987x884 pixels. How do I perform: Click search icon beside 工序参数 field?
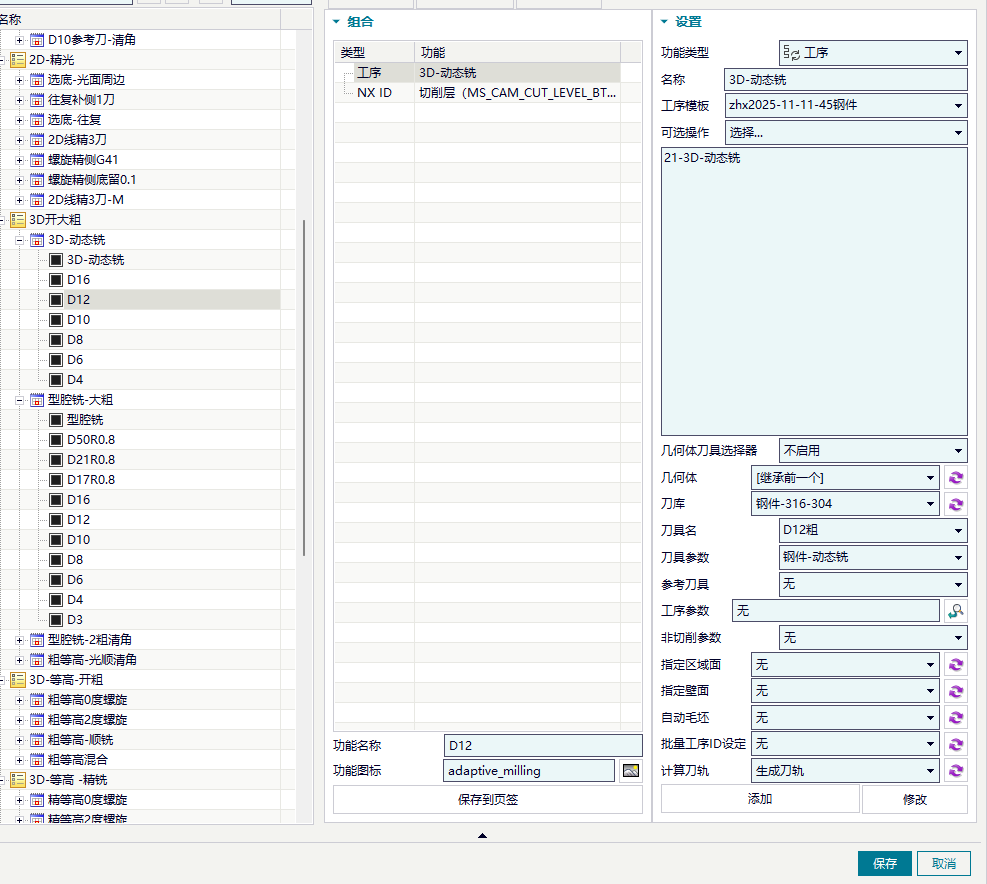tap(956, 611)
